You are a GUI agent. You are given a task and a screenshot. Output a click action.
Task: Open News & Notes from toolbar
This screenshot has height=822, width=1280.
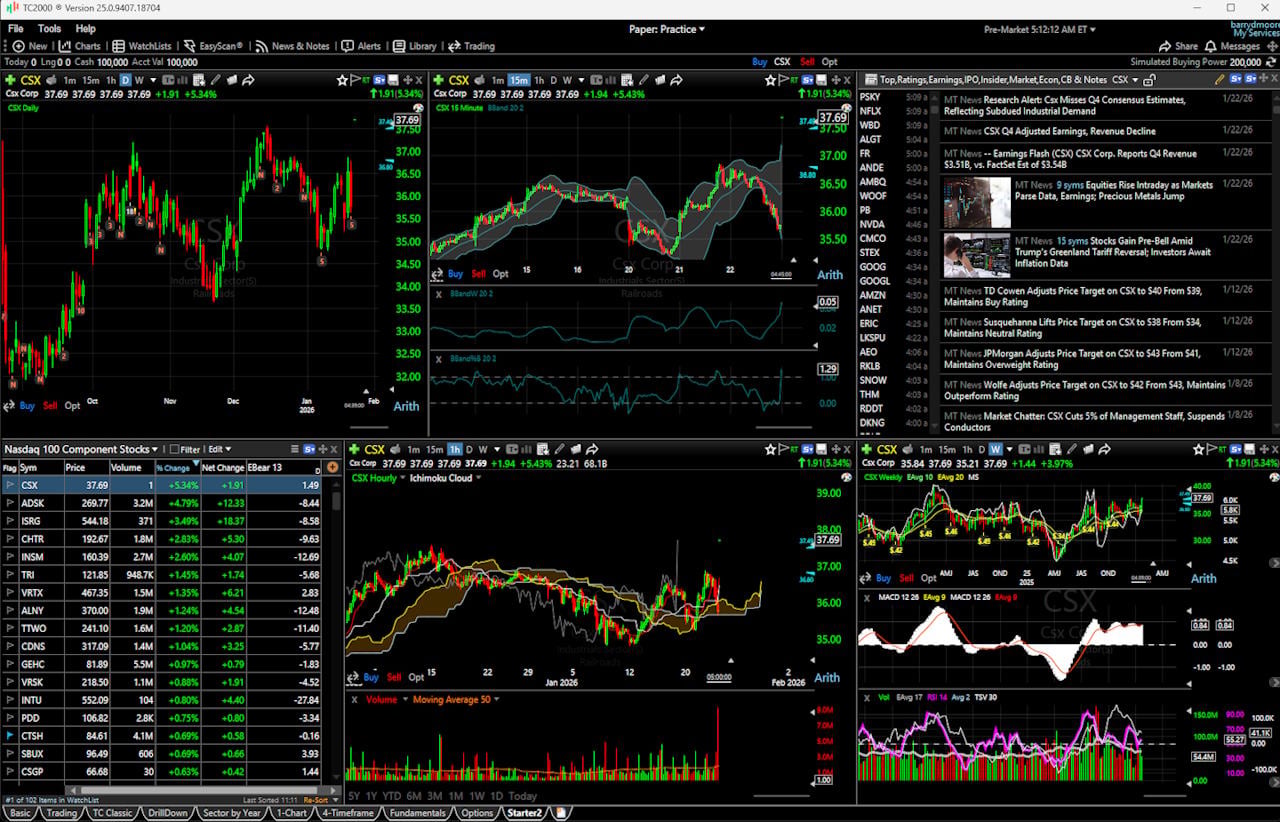tap(292, 46)
